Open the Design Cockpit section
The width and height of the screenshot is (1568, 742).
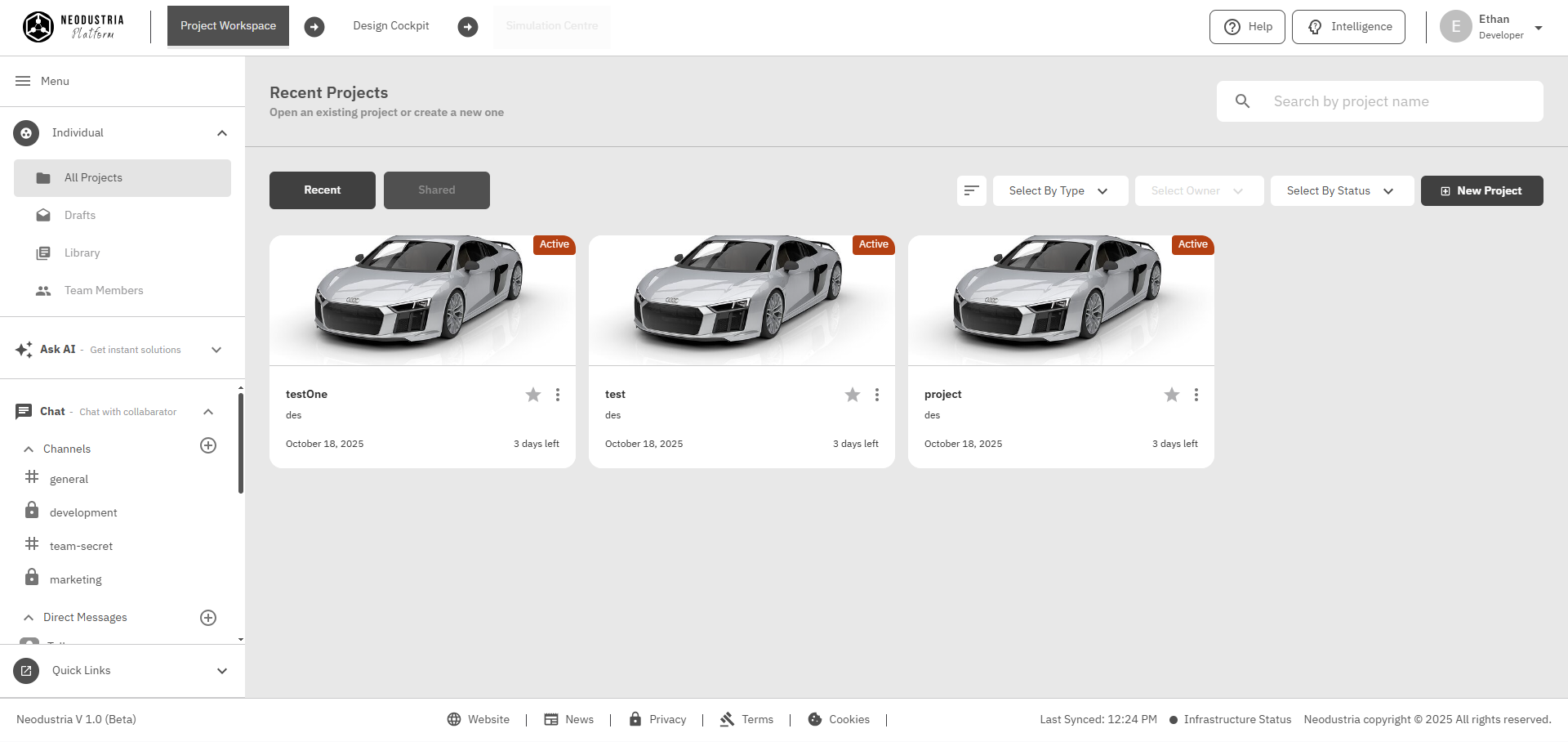click(x=391, y=25)
